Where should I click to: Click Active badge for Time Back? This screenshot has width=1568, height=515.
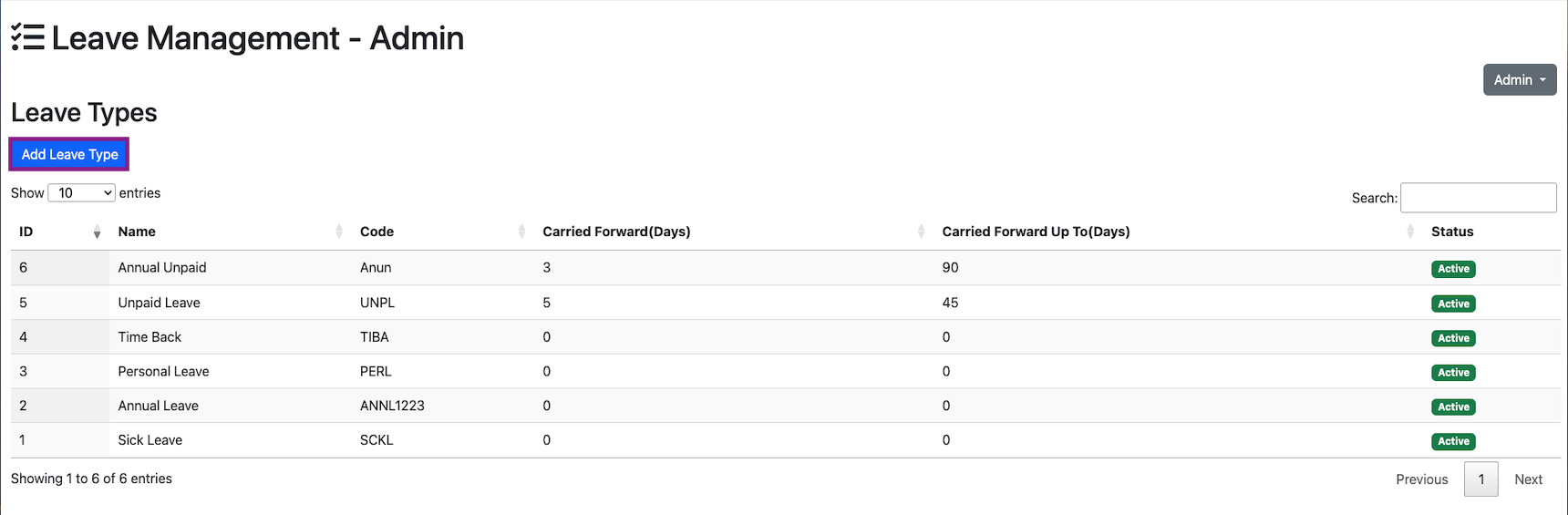coord(1453,338)
